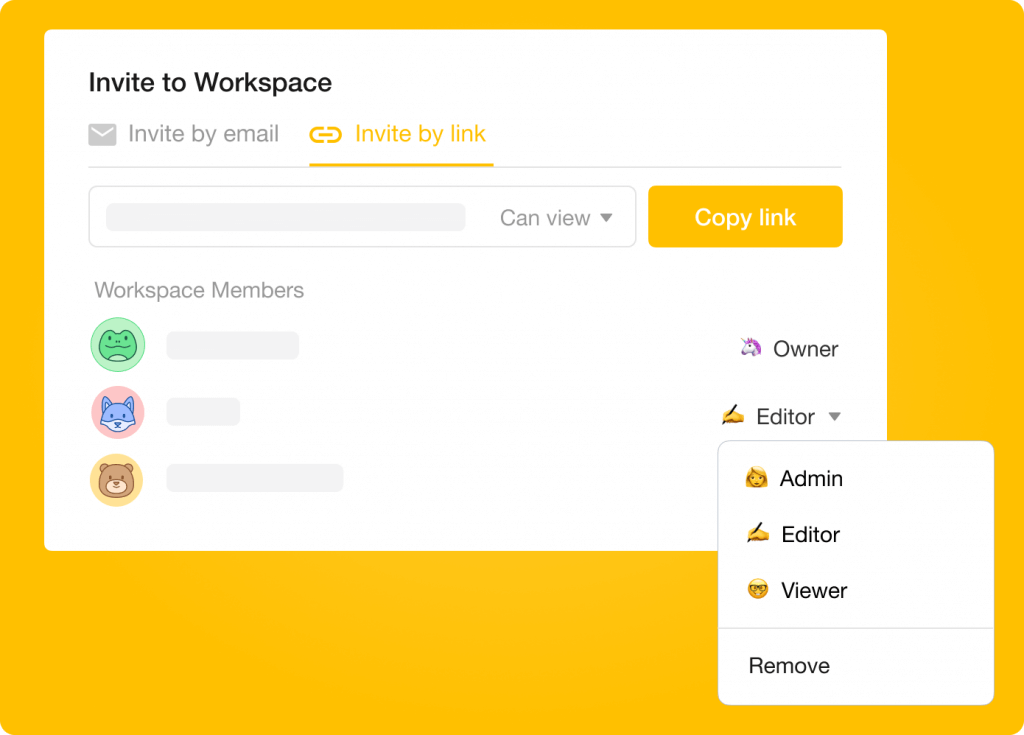This screenshot has width=1024, height=735.
Task: Select Admin from the role menu
Action: (811, 478)
